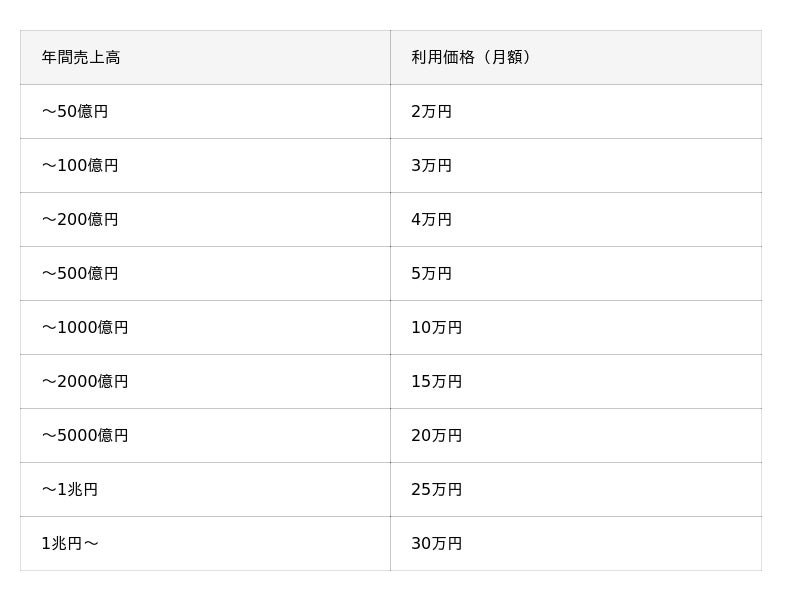The image size is (800, 601).
Task: Click the ～100億円 row cell
Action: click(205, 165)
